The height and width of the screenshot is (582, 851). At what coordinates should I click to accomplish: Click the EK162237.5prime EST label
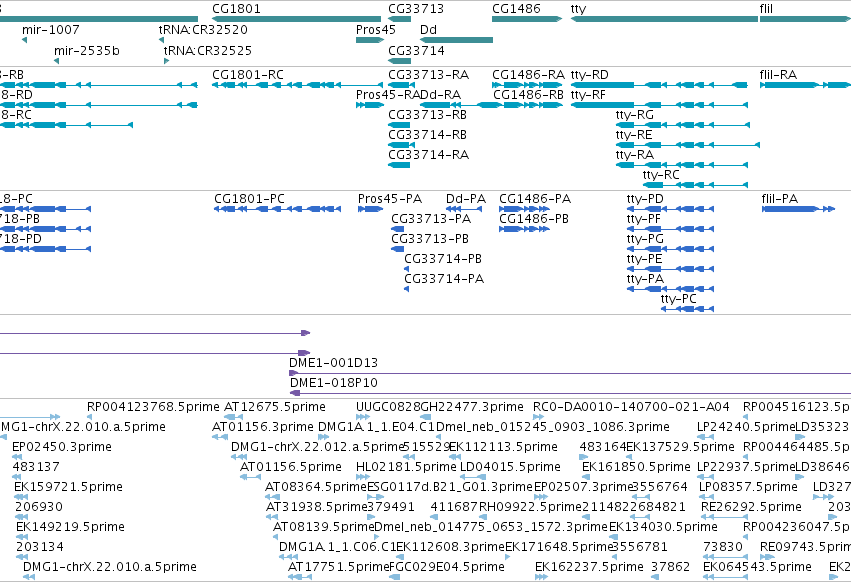point(589,567)
